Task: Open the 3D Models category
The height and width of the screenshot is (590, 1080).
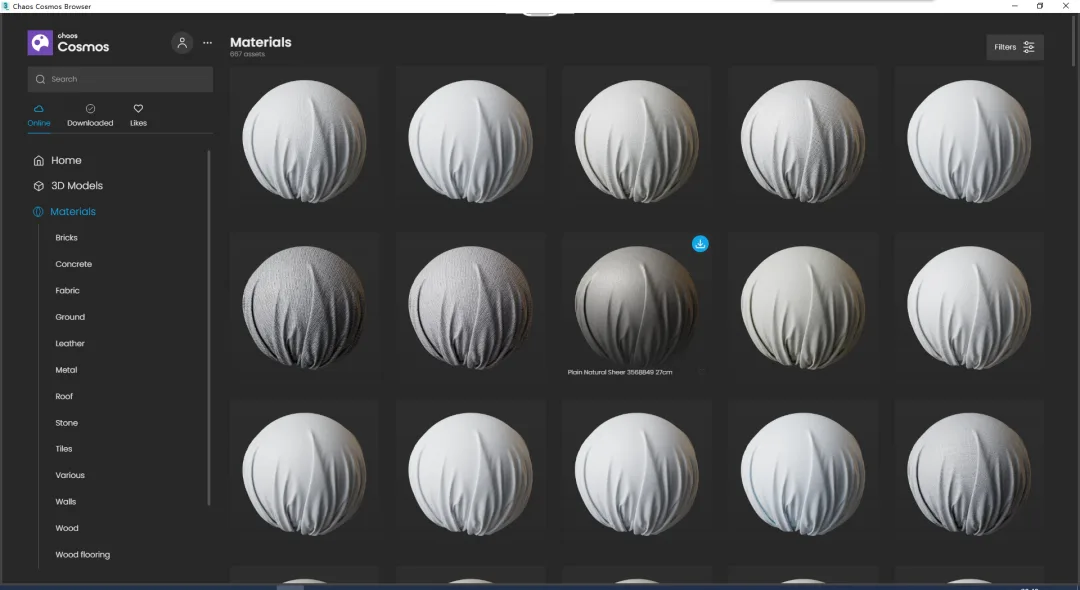Action: [x=68, y=186]
